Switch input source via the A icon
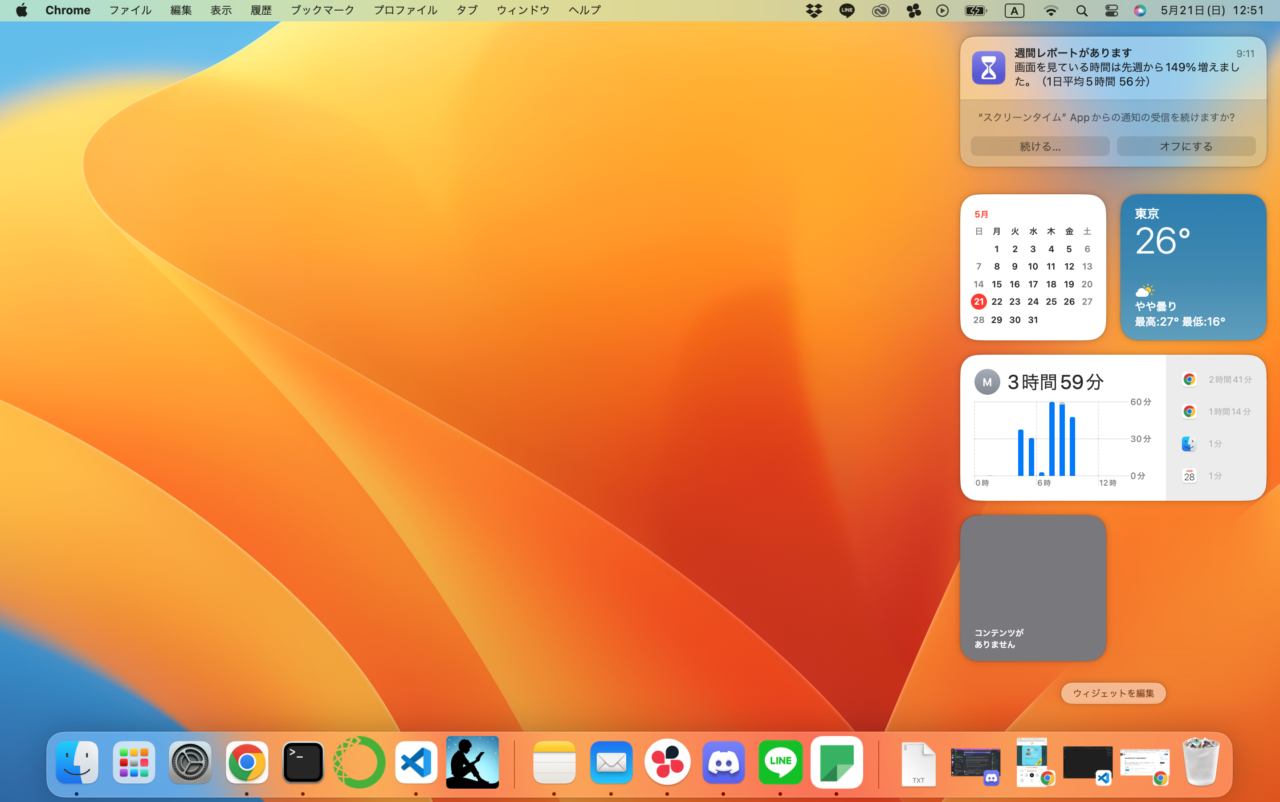The width and height of the screenshot is (1280, 802). pyautogui.click(x=1014, y=10)
